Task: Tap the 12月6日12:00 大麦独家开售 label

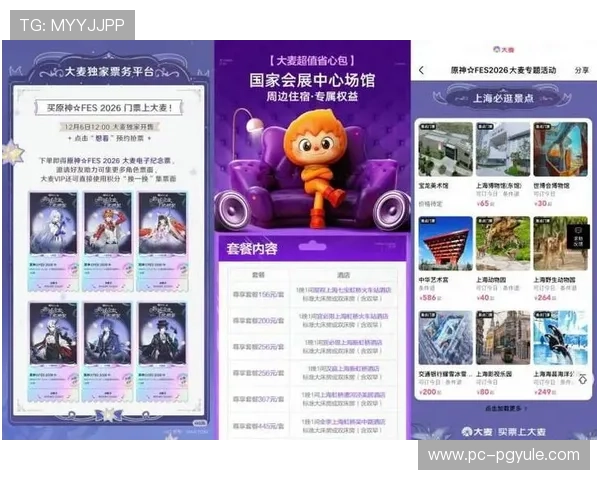Action: [x=109, y=127]
